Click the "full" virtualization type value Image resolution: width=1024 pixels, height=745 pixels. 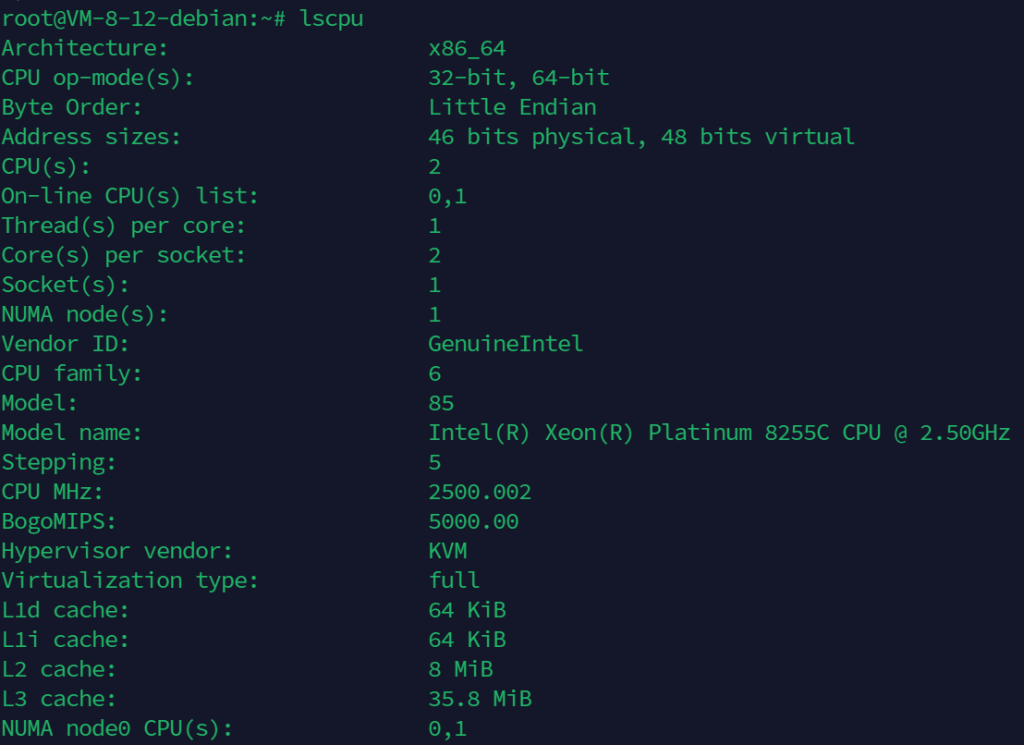coord(454,581)
